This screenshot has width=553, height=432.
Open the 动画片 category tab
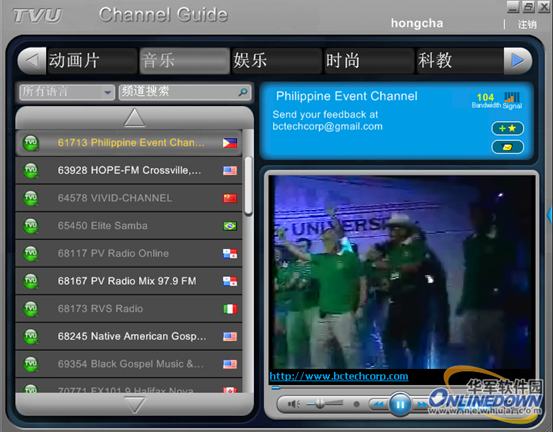point(92,61)
